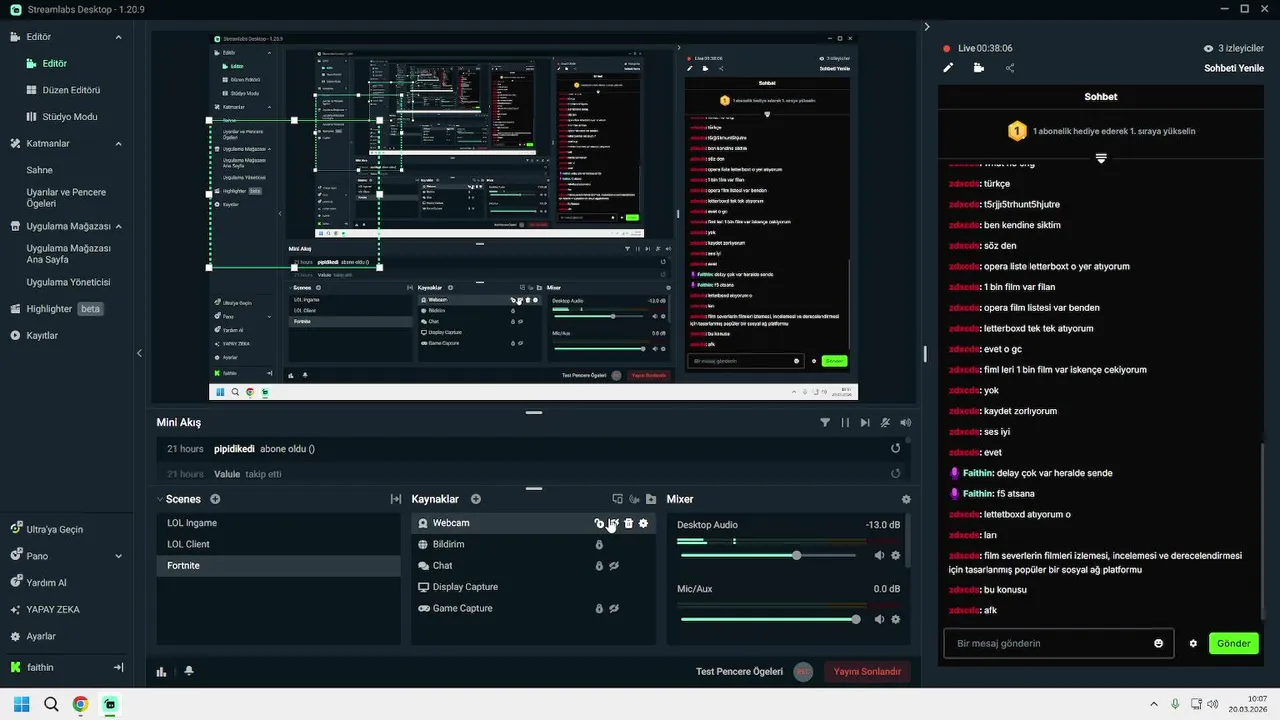
Task: Collapse the chat panel with arrow
Action: coord(927,27)
